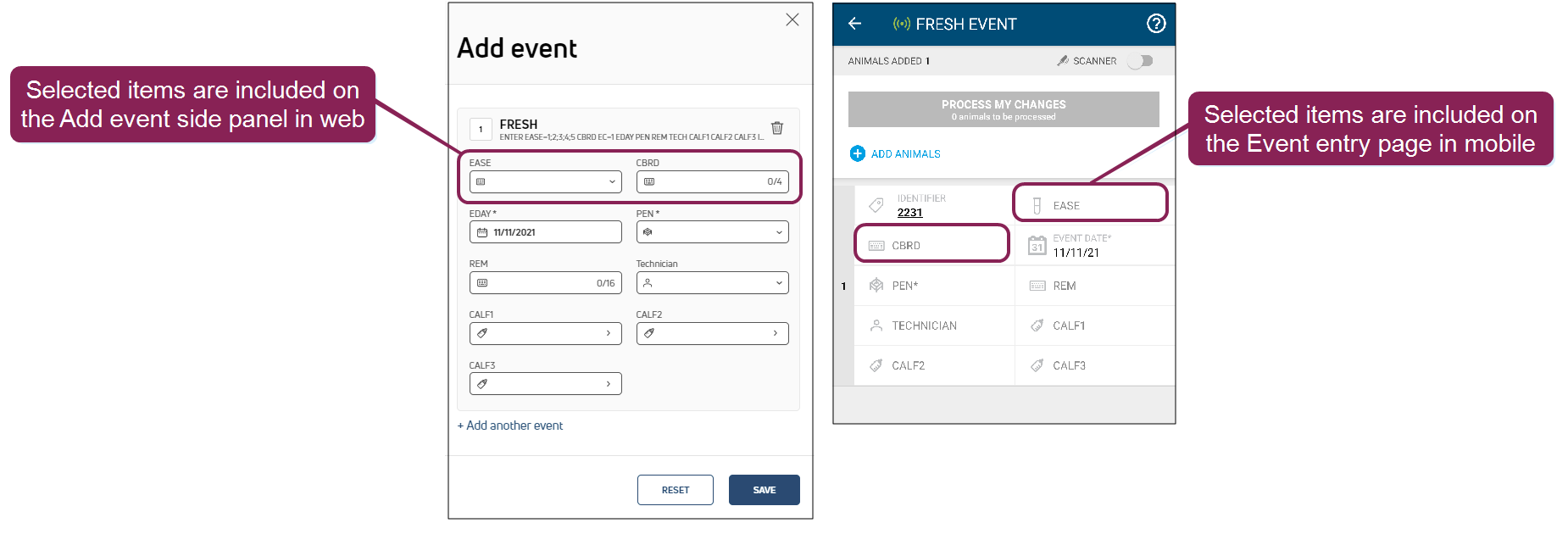Open the Event Date calendar icon
Viewport: 1568px width, 534px height.
click(1037, 246)
